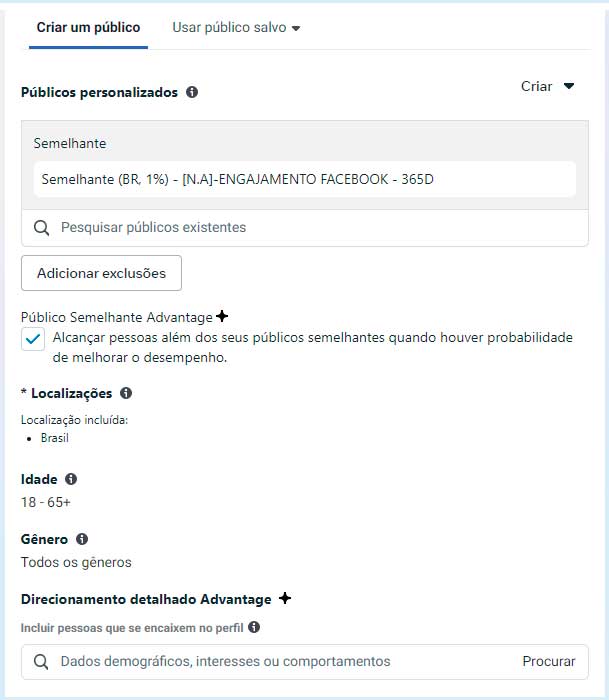Expand Usar público salvo dropdown arrow

[296, 28]
